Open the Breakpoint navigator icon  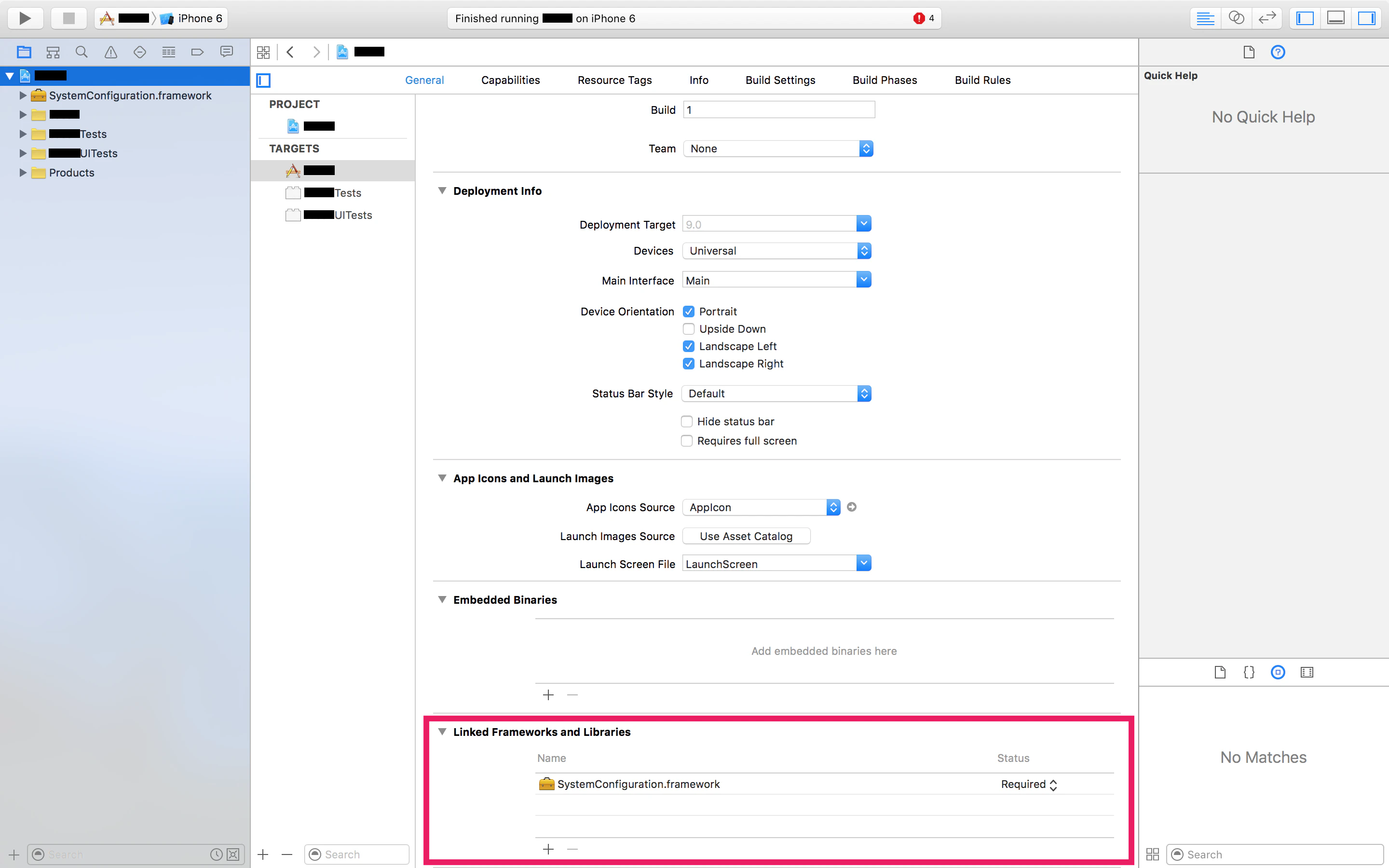pos(197,52)
